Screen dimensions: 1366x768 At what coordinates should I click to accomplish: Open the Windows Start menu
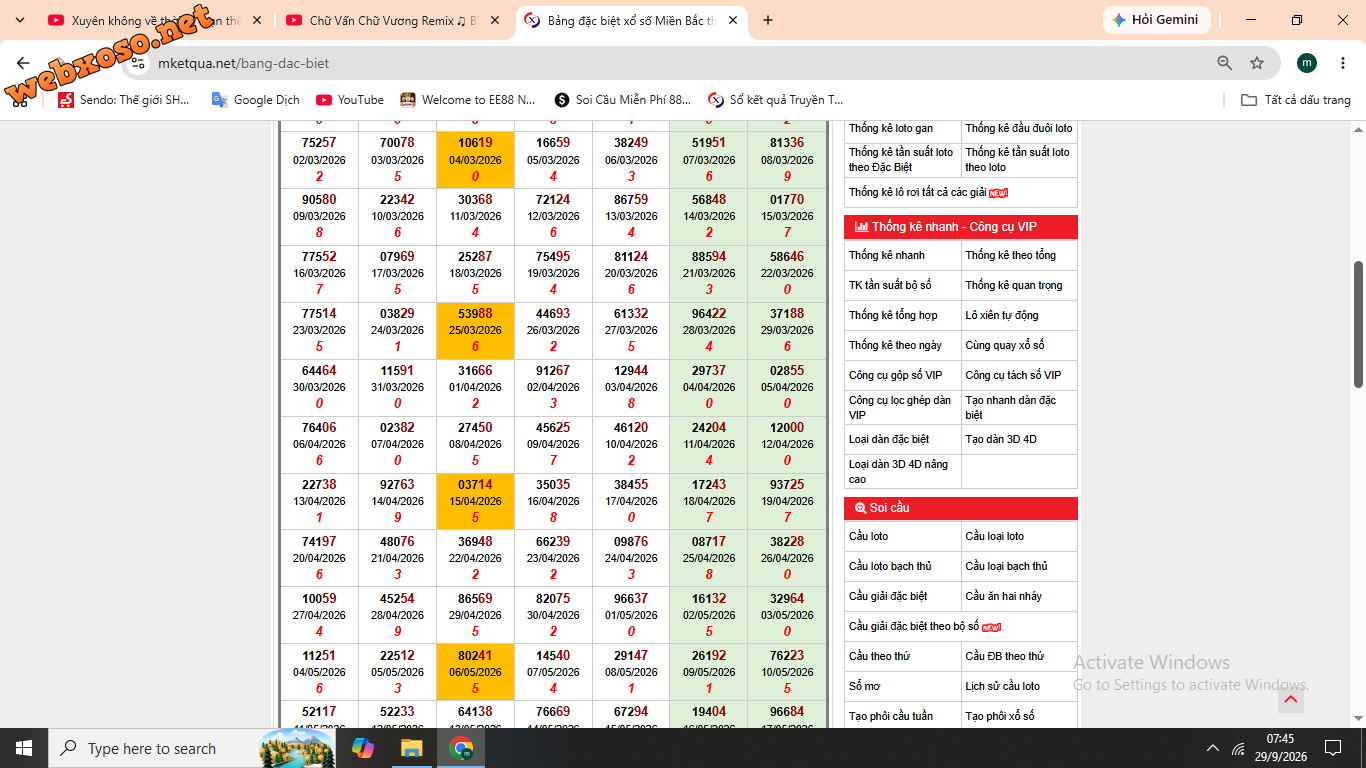[x=24, y=748]
